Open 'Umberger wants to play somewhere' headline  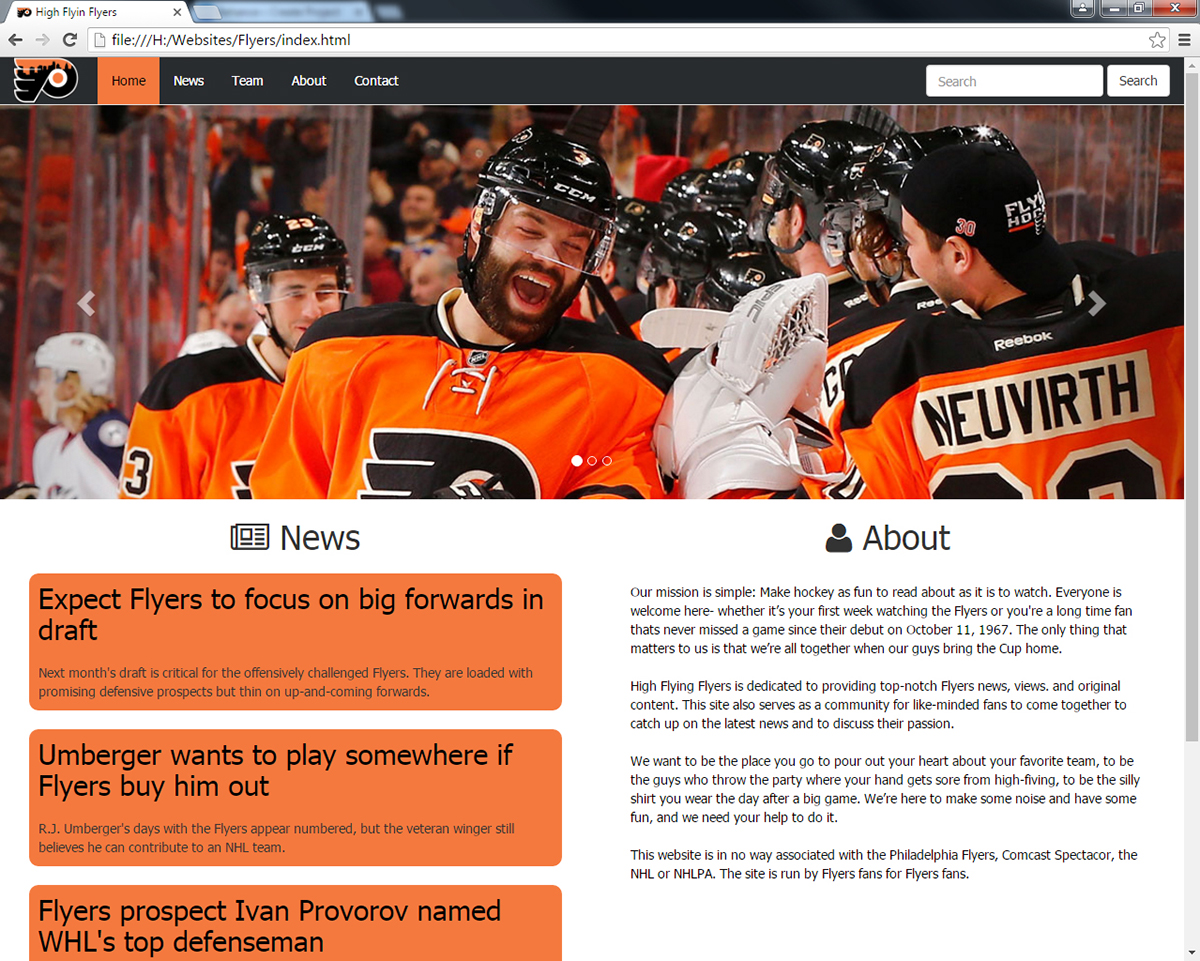pyautogui.click(x=276, y=770)
